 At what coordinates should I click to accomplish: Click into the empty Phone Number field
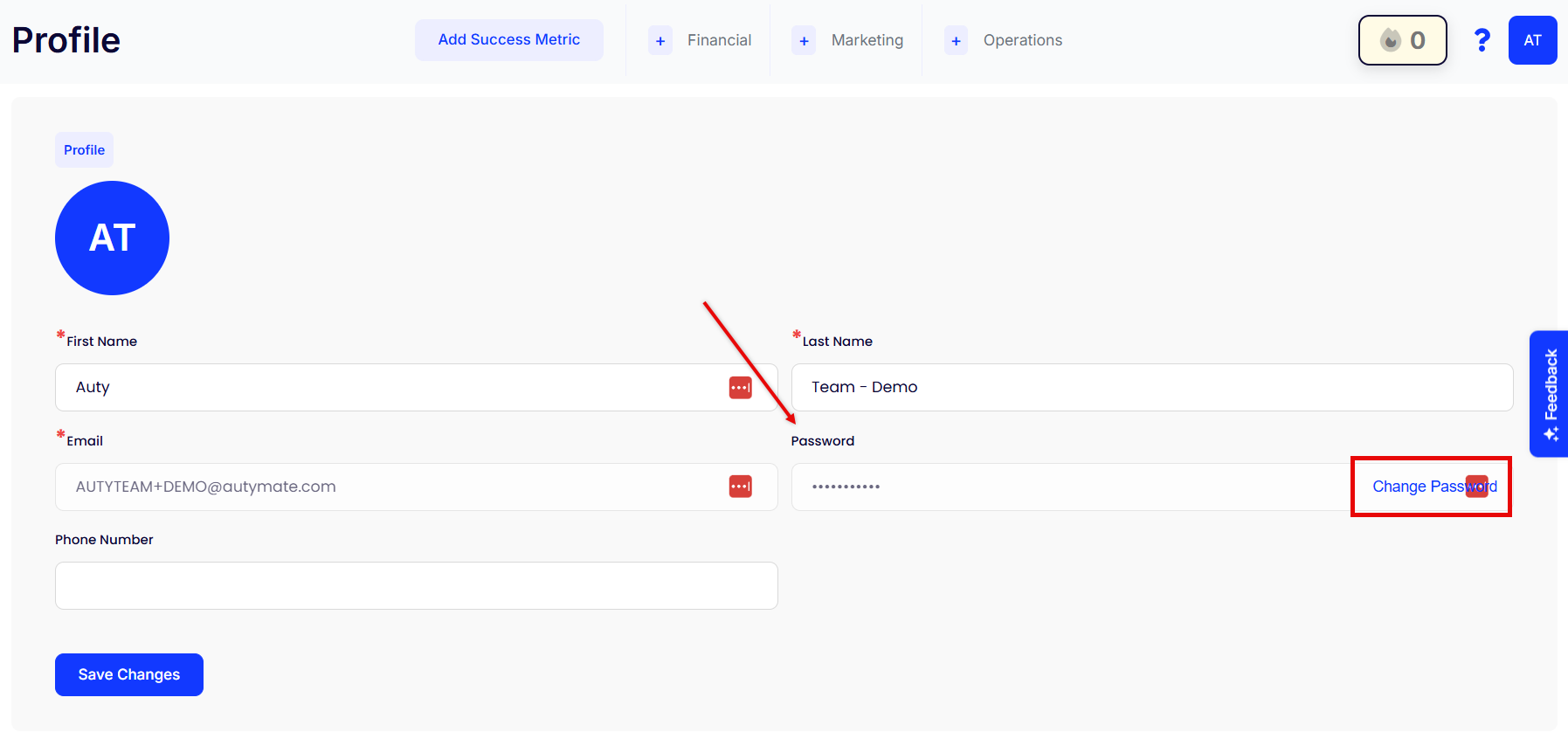point(416,586)
